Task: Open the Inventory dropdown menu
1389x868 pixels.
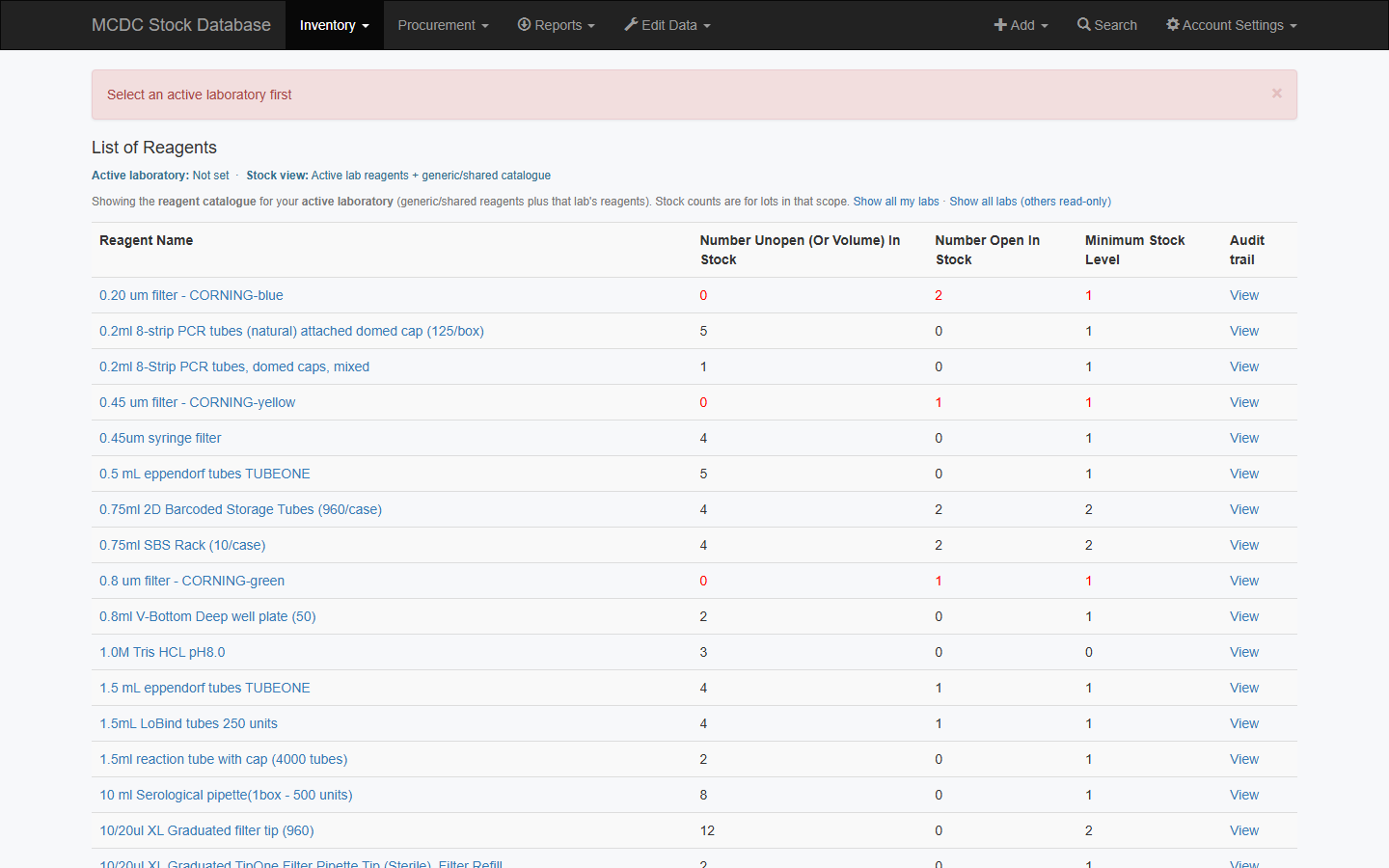Action: (x=334, y=25)
